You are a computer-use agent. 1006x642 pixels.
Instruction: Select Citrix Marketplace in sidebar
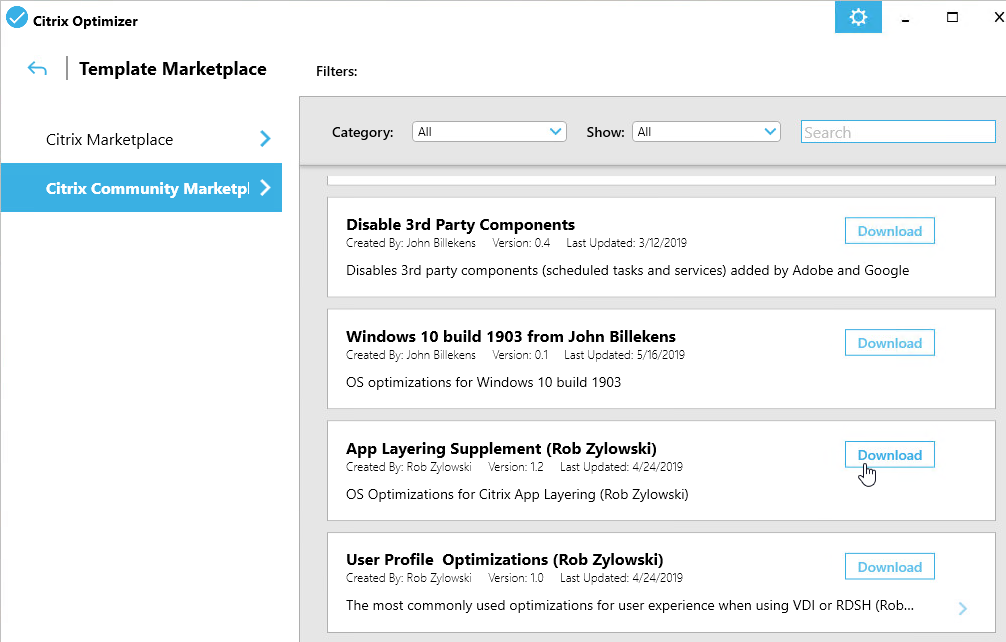[110, 140]
